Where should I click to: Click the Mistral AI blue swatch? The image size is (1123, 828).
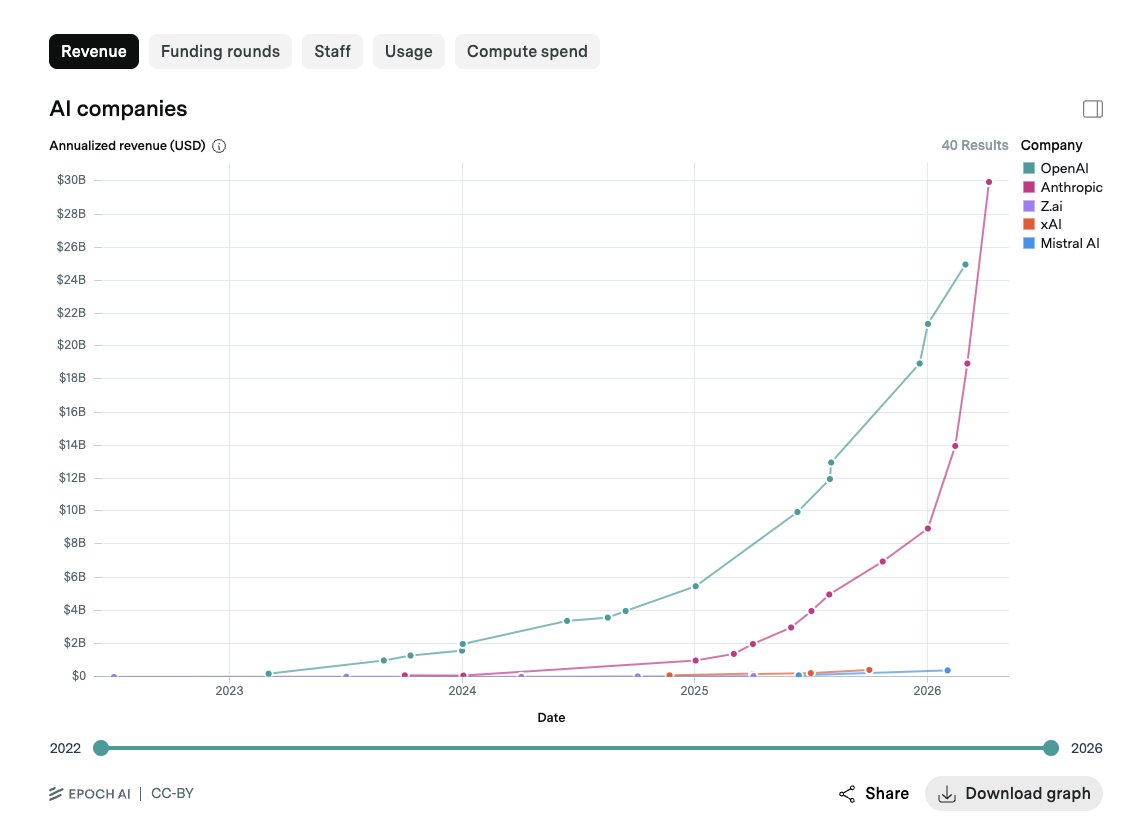[x=1029, y=243]
